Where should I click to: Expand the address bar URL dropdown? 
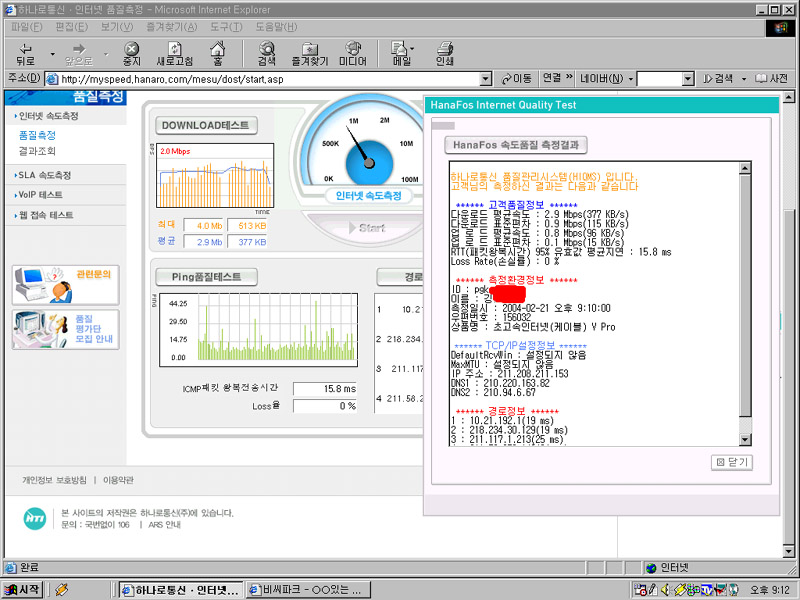click(x=486, y=79)
